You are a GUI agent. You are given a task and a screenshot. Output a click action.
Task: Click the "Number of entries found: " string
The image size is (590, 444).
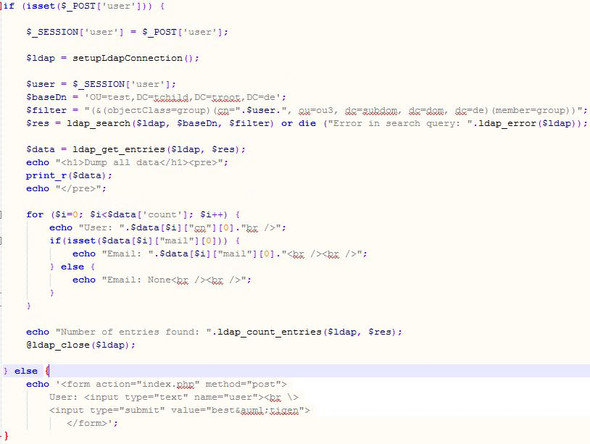[x=134, y=332]
